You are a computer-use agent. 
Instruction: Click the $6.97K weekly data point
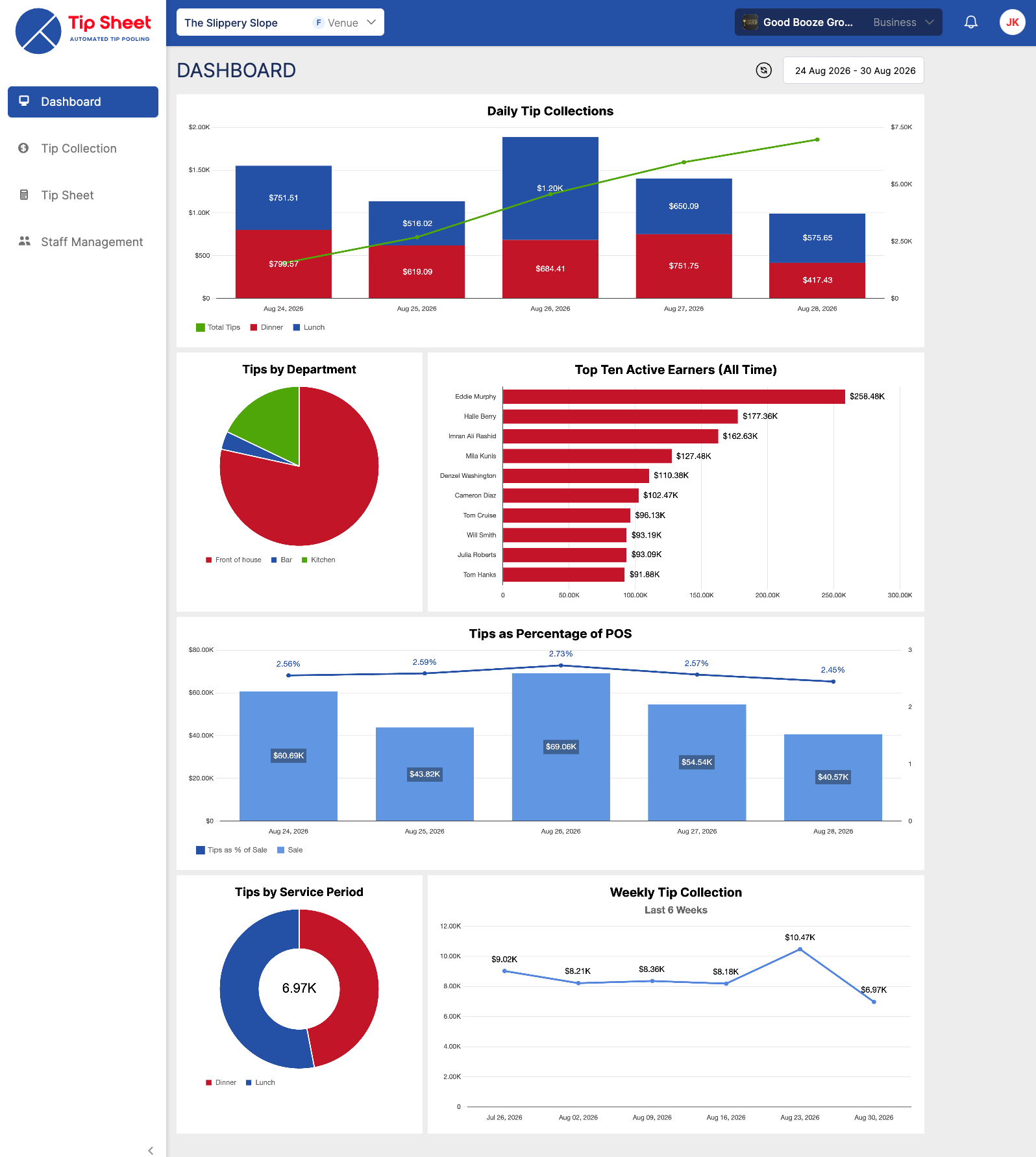point(874,1002)
